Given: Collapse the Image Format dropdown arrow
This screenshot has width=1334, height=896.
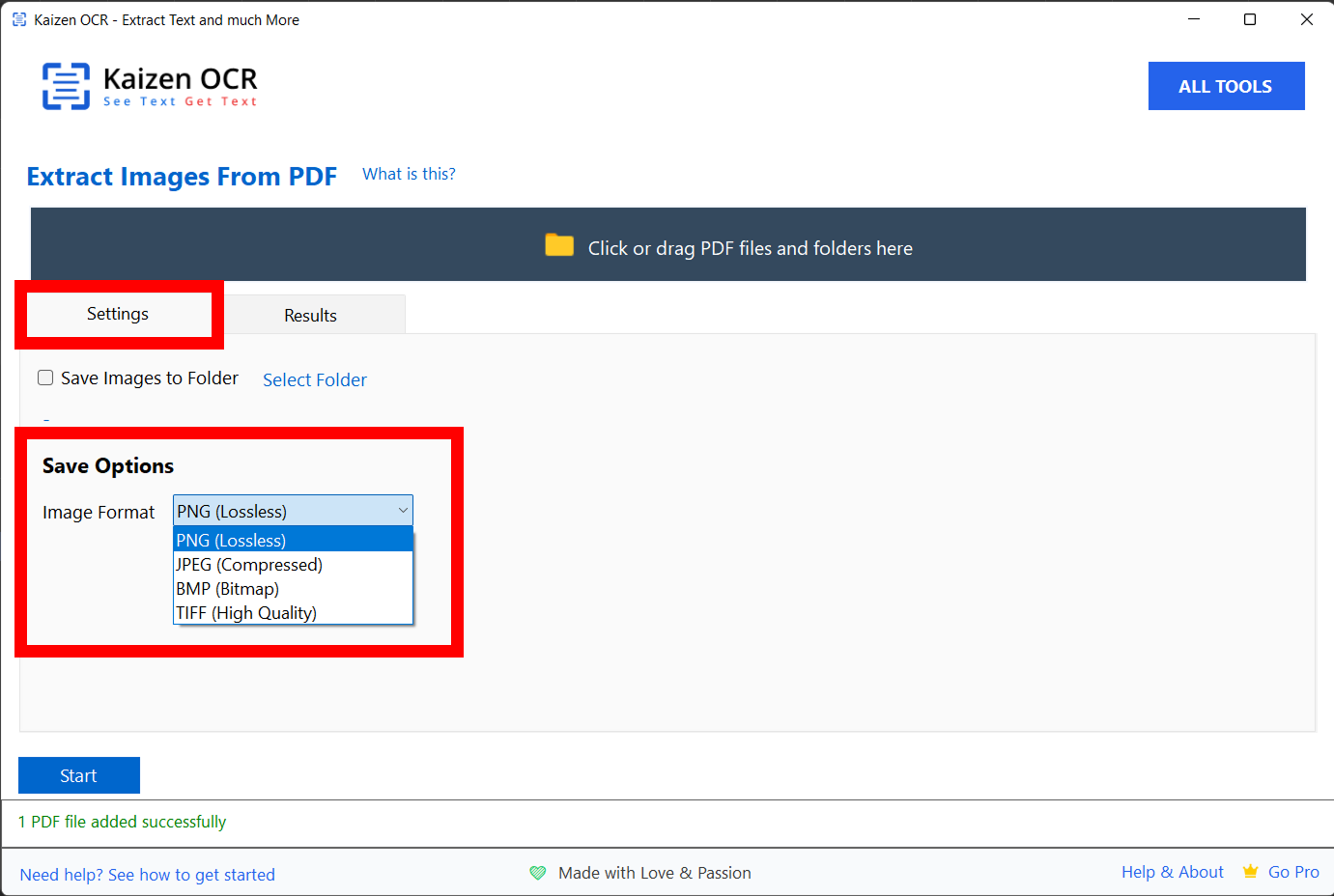Looking at the screenshot, I should pyautogui.click(x=403, y=511).
